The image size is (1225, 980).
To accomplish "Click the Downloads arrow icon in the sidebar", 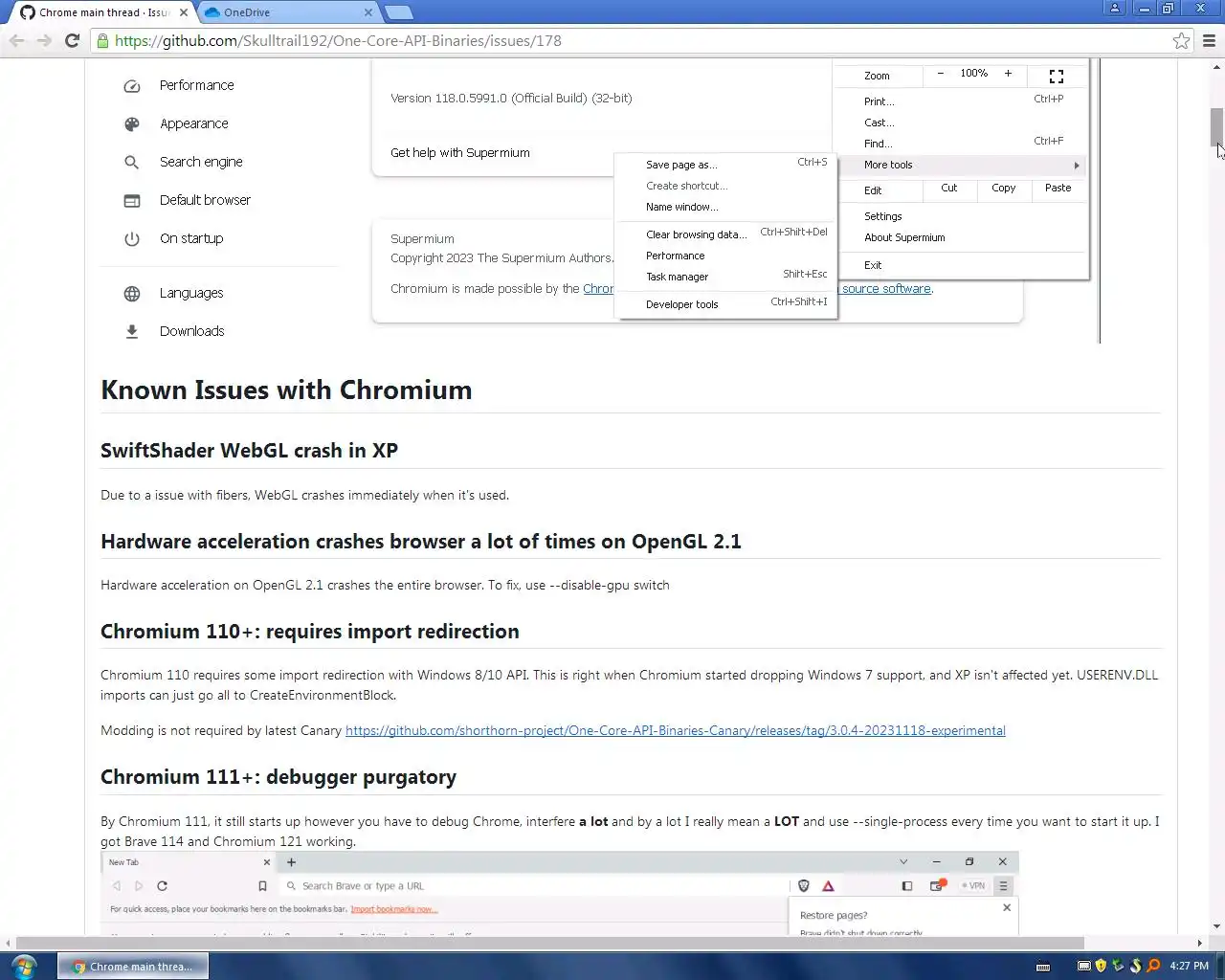I will pos(132,331).
